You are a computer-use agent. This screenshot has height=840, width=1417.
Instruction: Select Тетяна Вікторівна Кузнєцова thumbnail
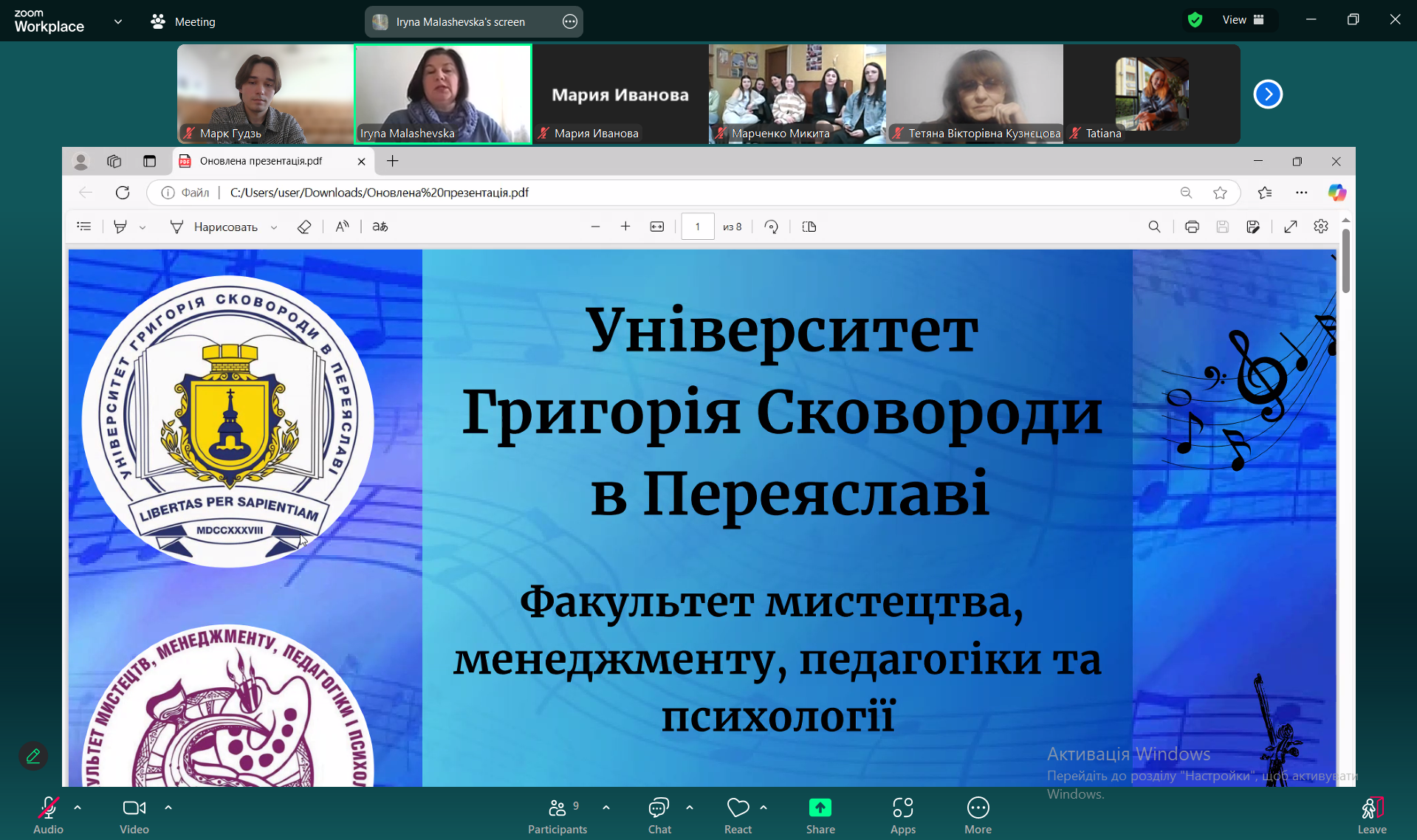975,94
